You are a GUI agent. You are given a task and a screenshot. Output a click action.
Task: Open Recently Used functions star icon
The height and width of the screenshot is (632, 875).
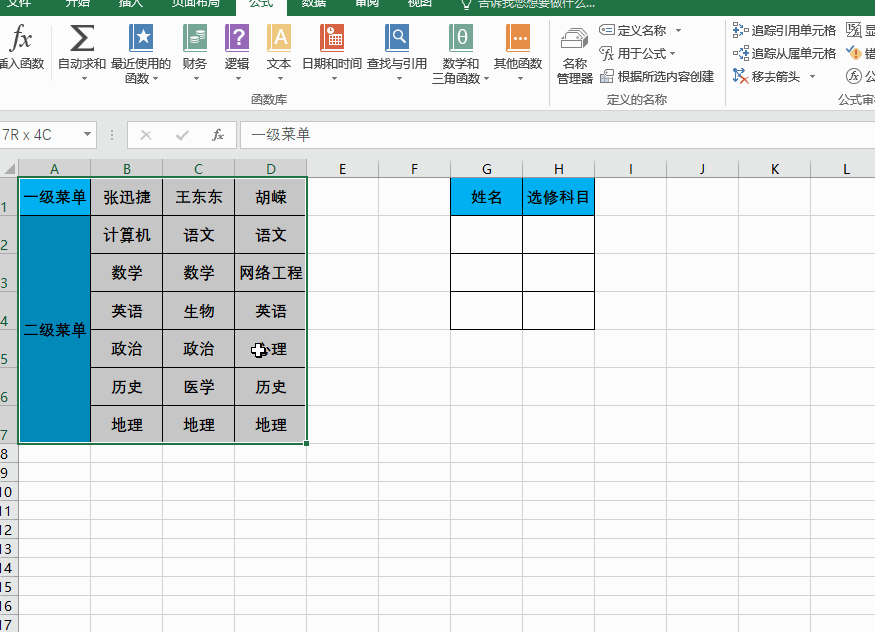click(x=141, y=38)
